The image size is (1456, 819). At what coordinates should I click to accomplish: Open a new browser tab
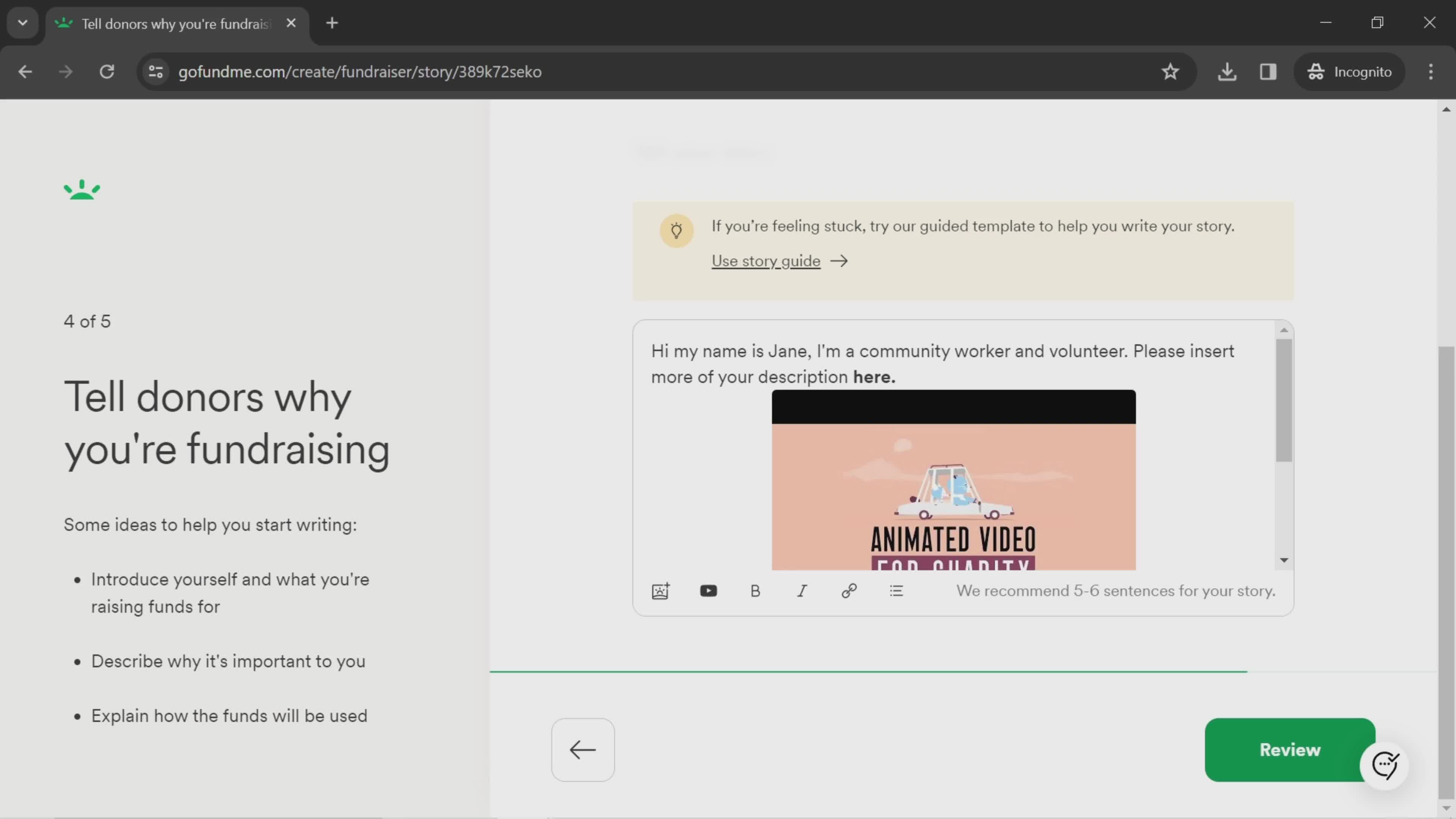pyautogui.click(x=333, y=23)
